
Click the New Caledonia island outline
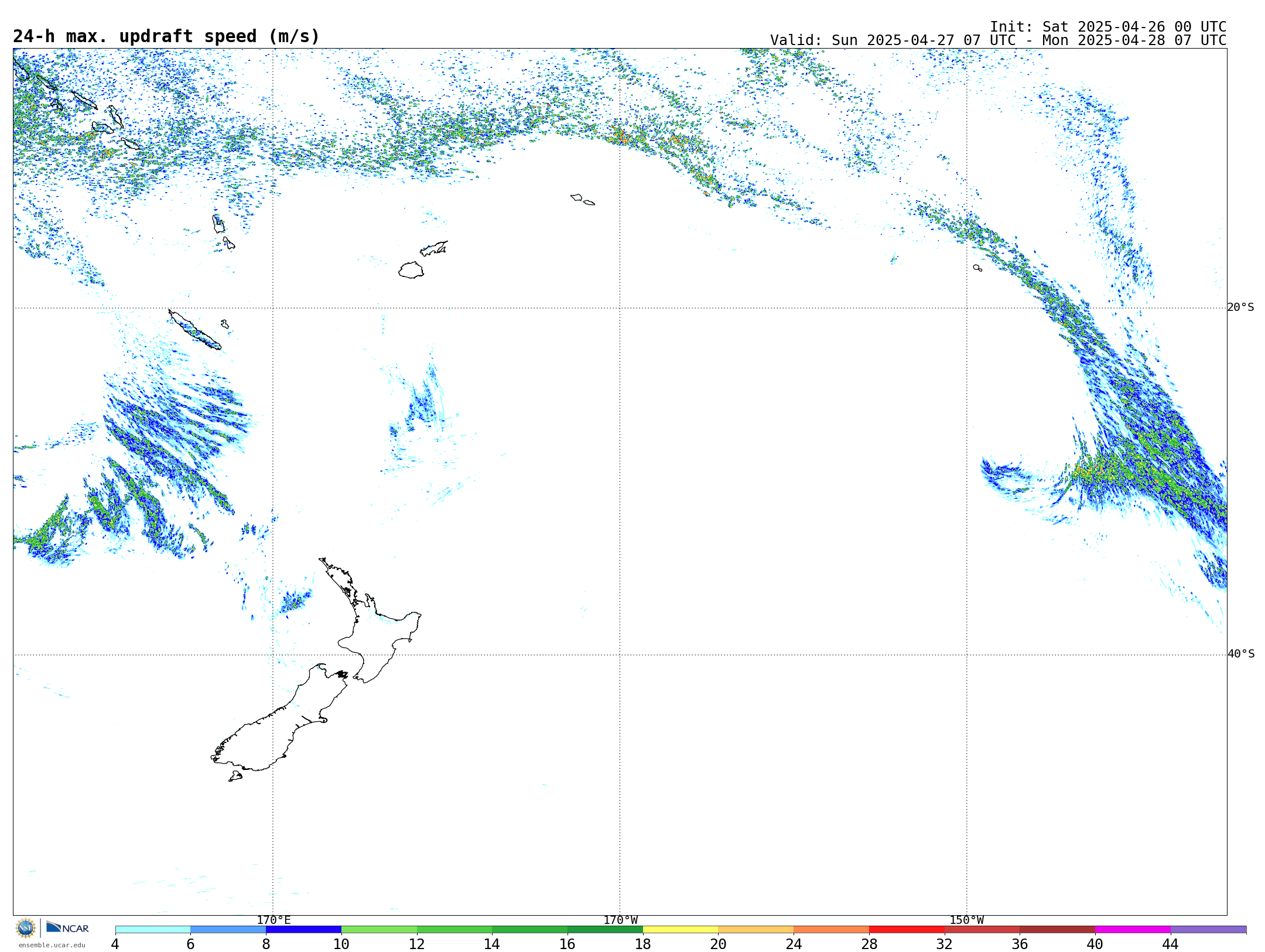(x=194, y=330)
